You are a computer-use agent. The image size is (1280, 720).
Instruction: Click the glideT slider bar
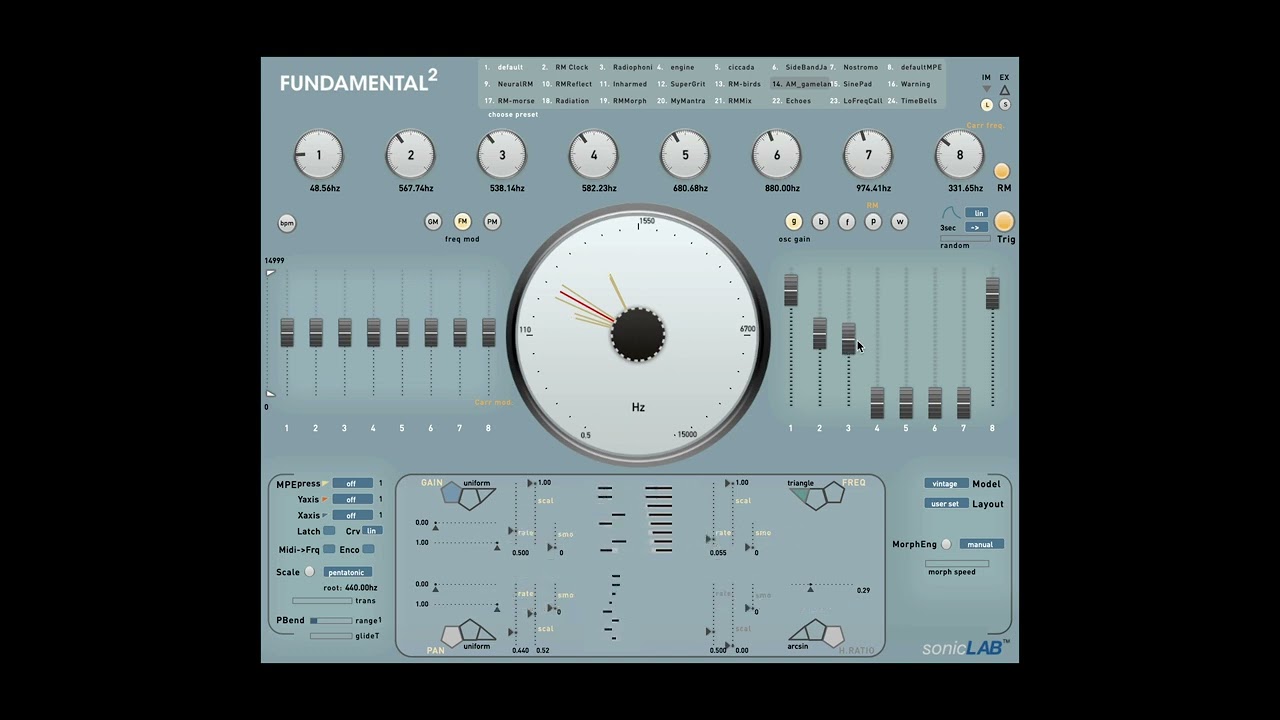(x=331, y=636)
